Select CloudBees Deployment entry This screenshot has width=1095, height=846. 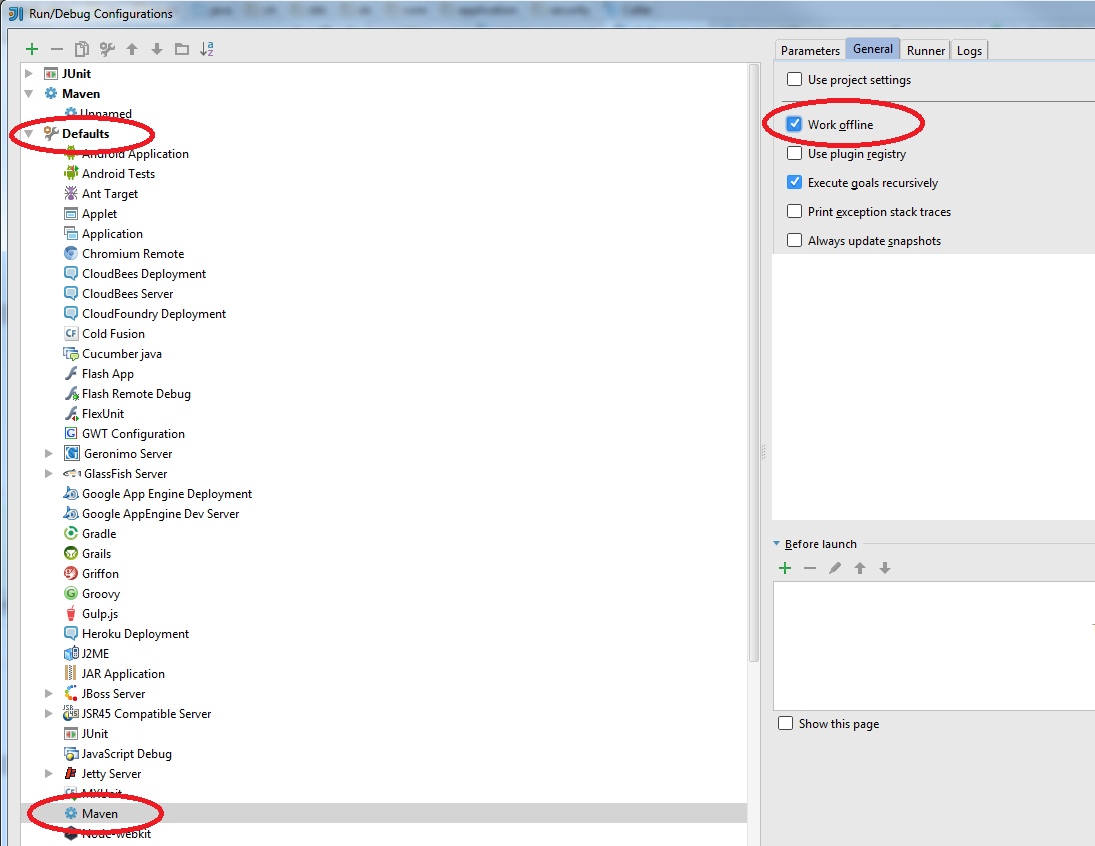pyautogui.click(x=144, y=274)
